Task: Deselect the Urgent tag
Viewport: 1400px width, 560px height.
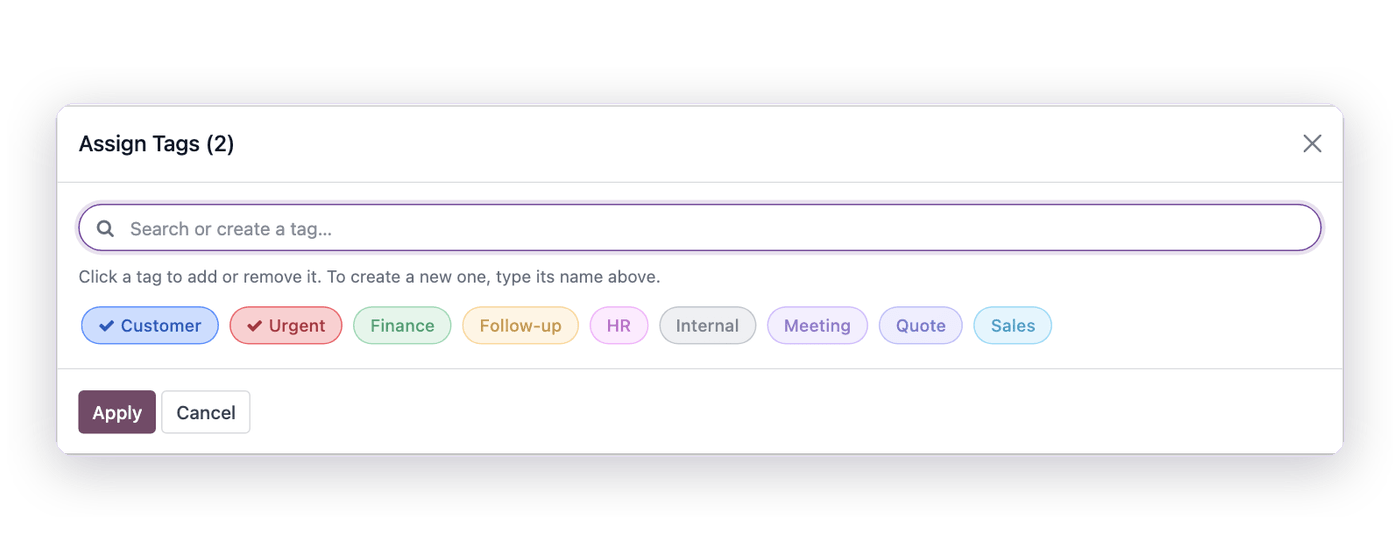Action: 286,325
